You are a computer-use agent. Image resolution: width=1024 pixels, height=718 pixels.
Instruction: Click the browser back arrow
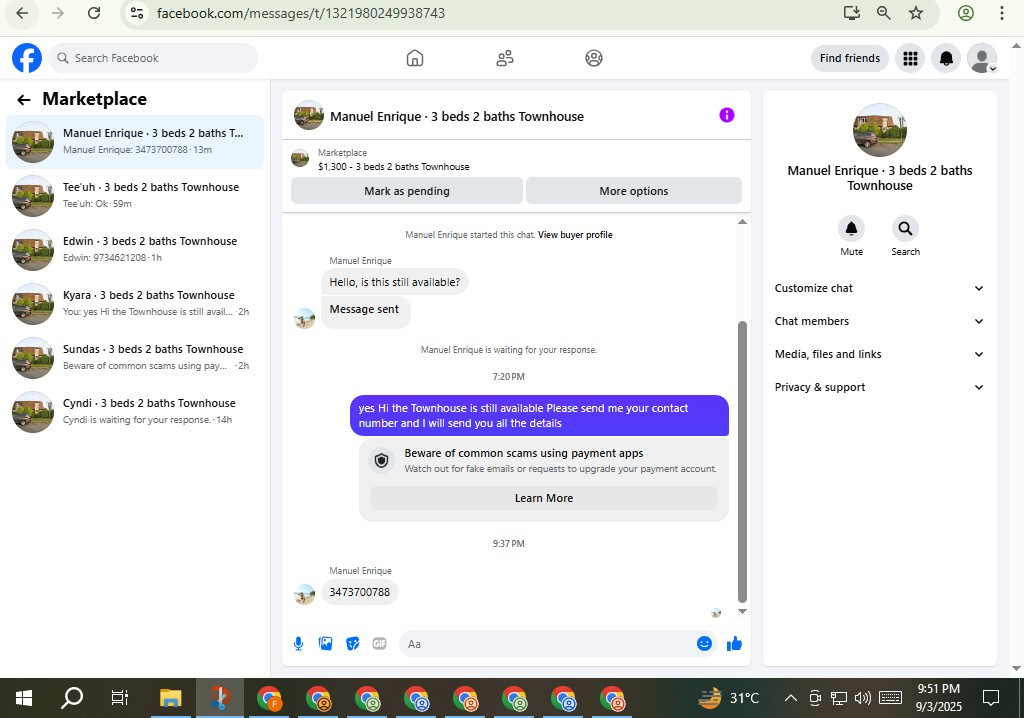[22, 13]
